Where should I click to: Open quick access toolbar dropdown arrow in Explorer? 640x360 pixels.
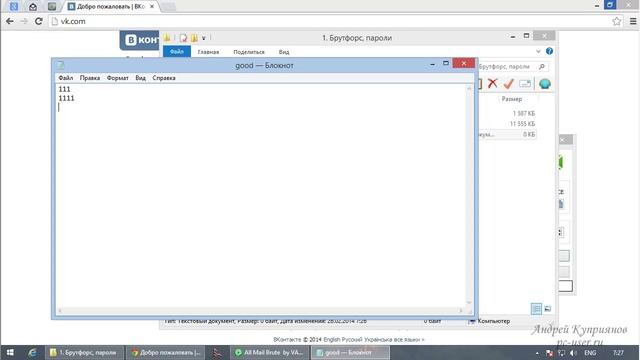[204, 38]
